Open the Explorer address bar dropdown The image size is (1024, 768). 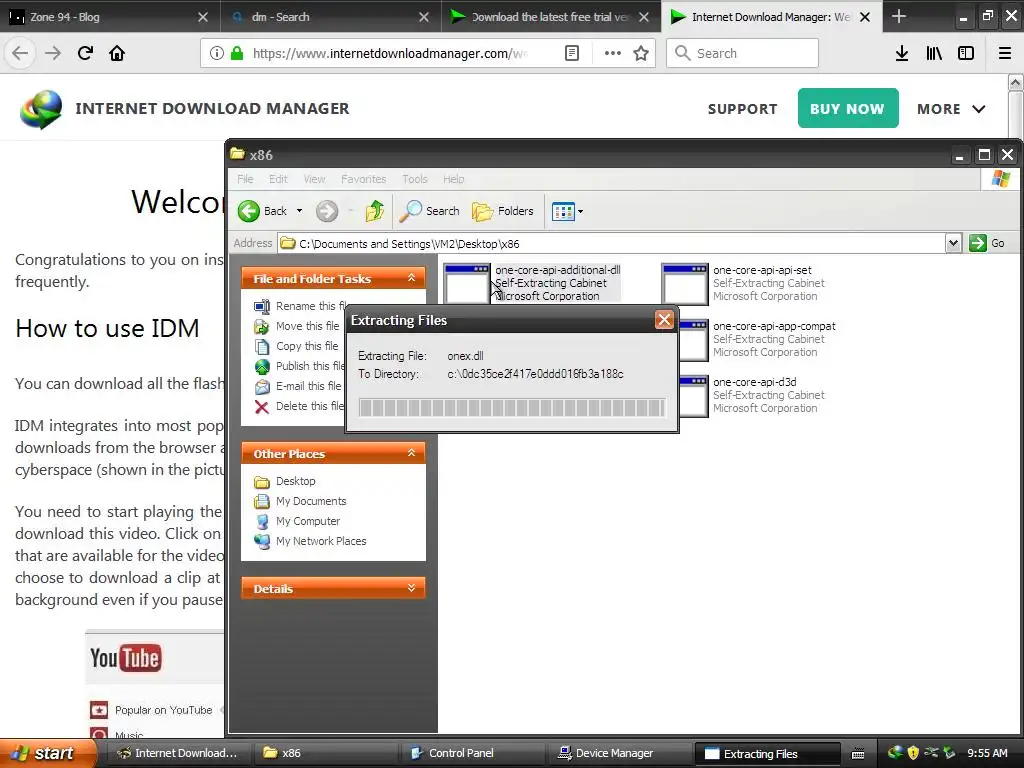pos(953,244)
